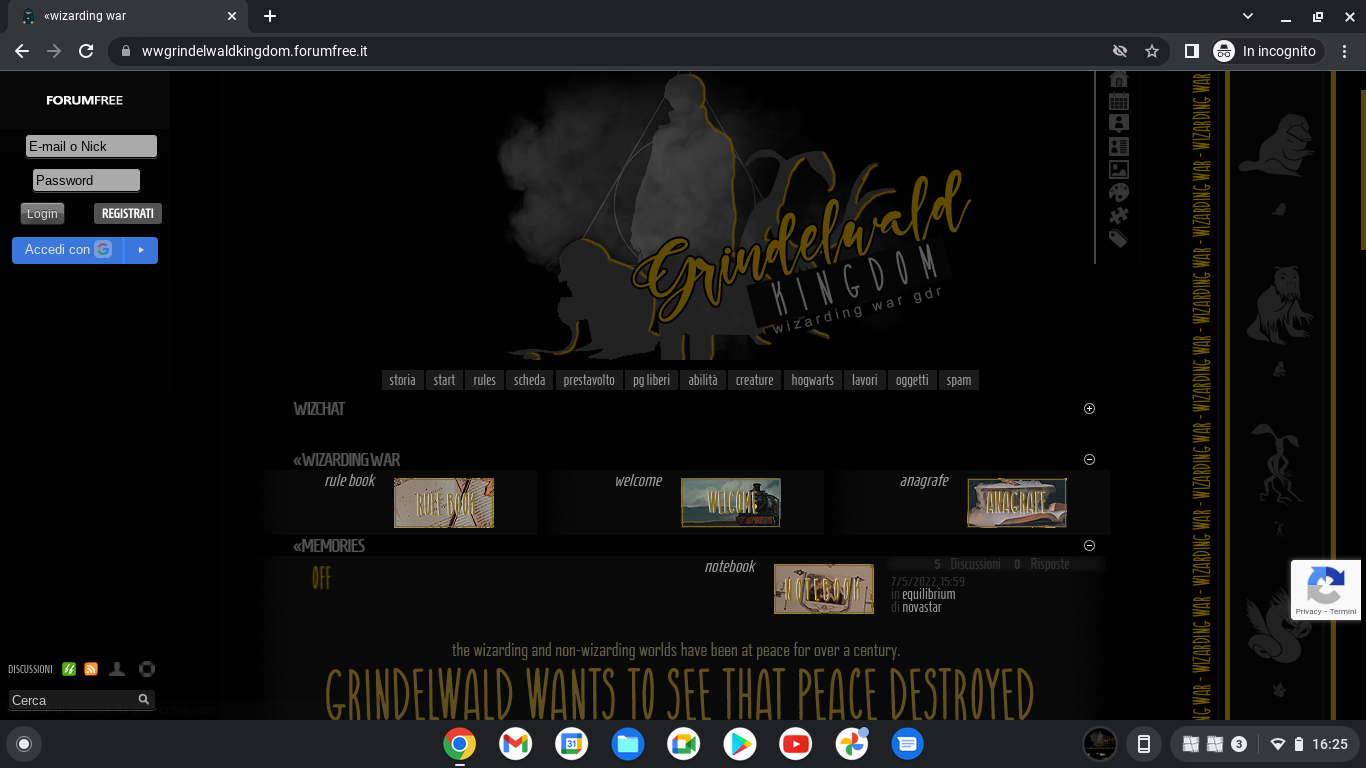Viewport: 1366px width, 768px height.
Task: Click the third-party cookies eye icon
Action: 1120,50
